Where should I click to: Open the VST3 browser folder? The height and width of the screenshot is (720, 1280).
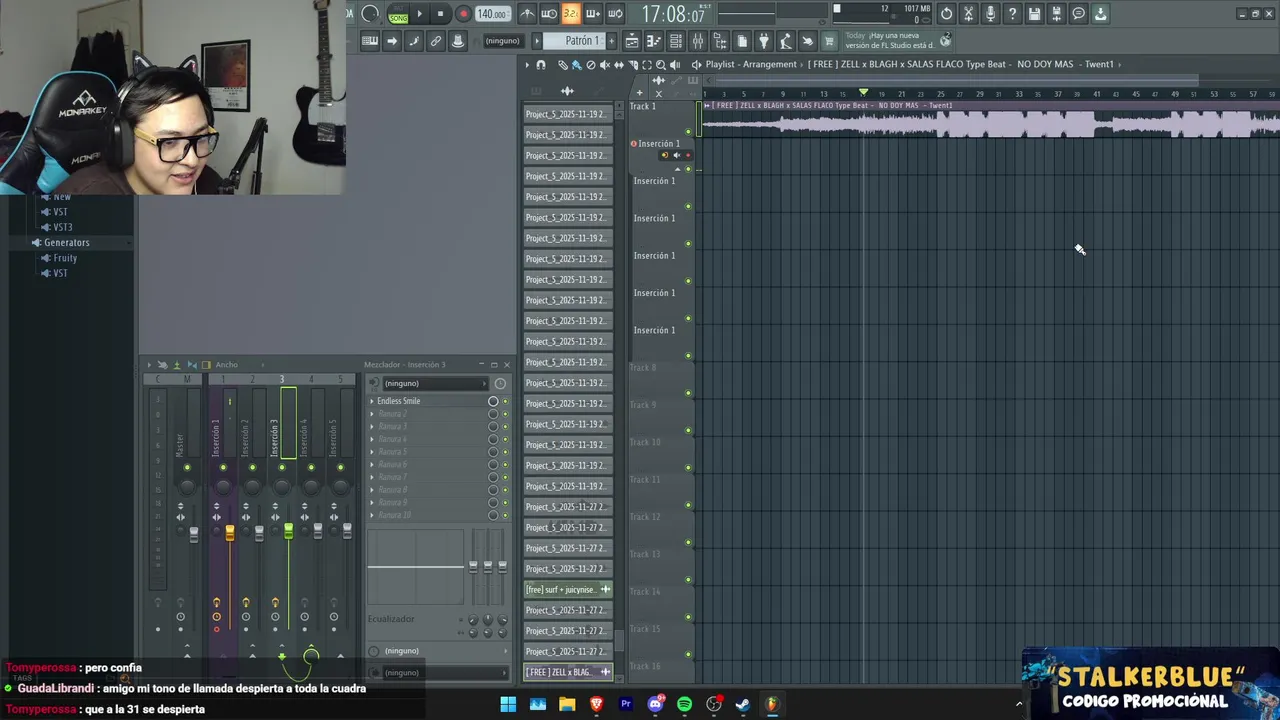coord(62,227)
